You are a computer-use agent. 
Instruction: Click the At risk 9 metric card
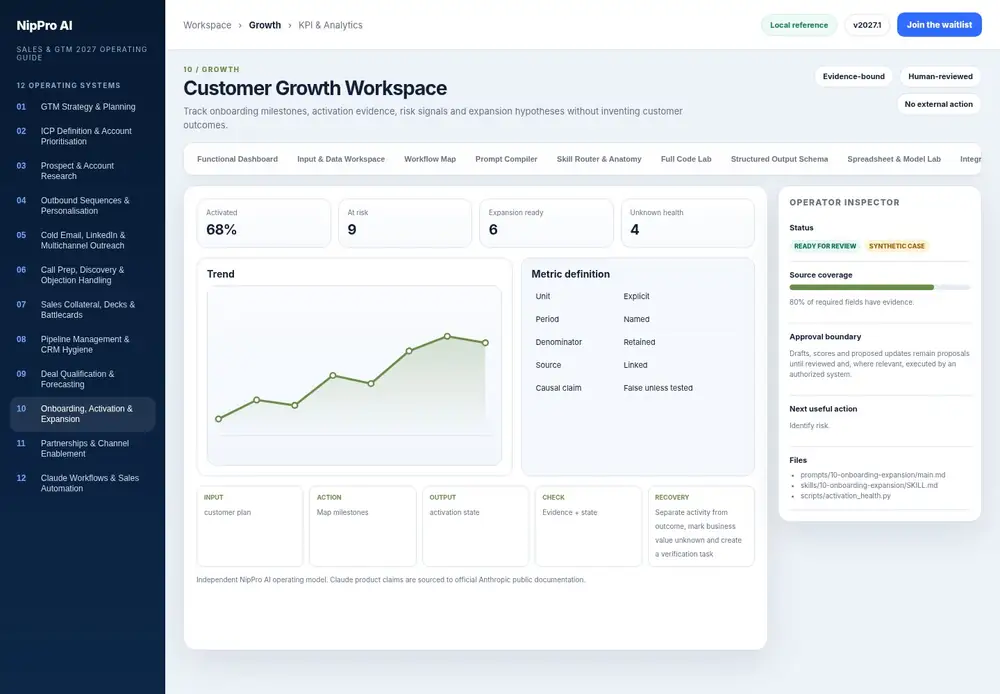tap(405, 223)
